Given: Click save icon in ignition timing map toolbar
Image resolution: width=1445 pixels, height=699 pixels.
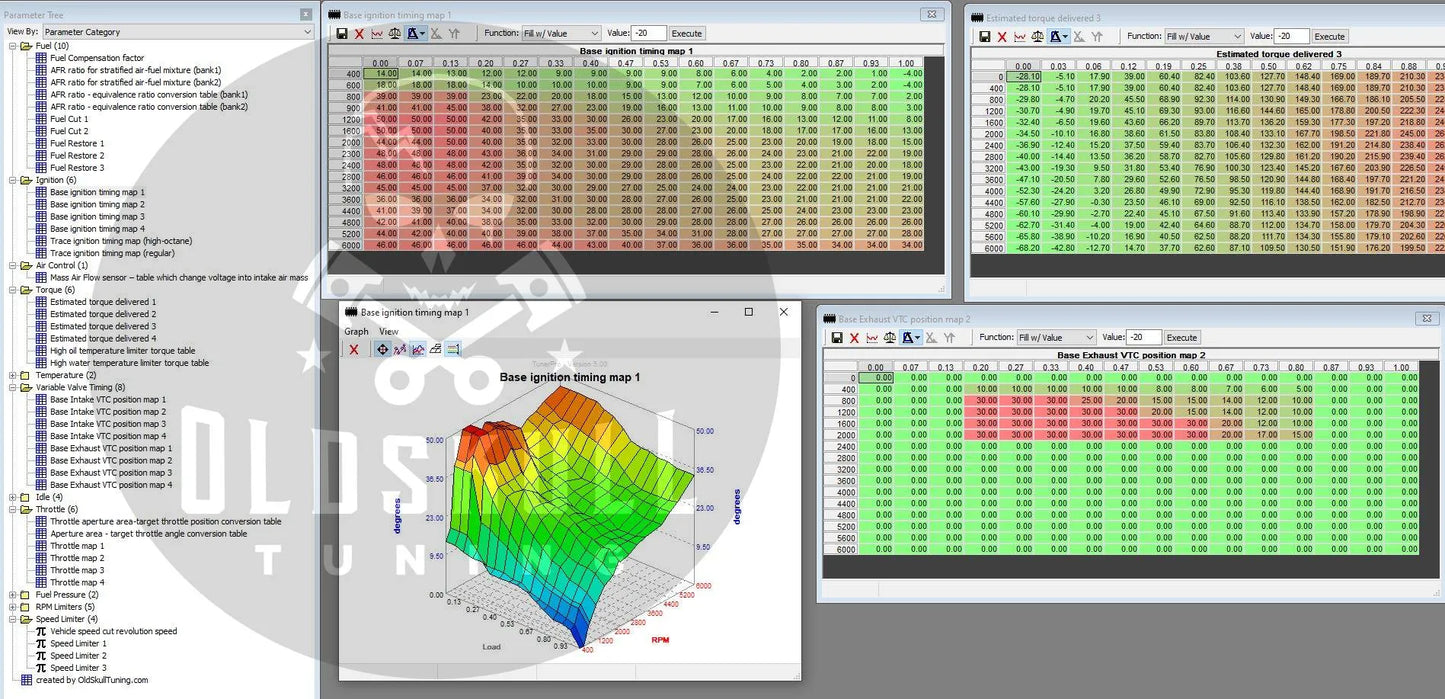Looking at the screenshot, I should click(x=342, y=34).
